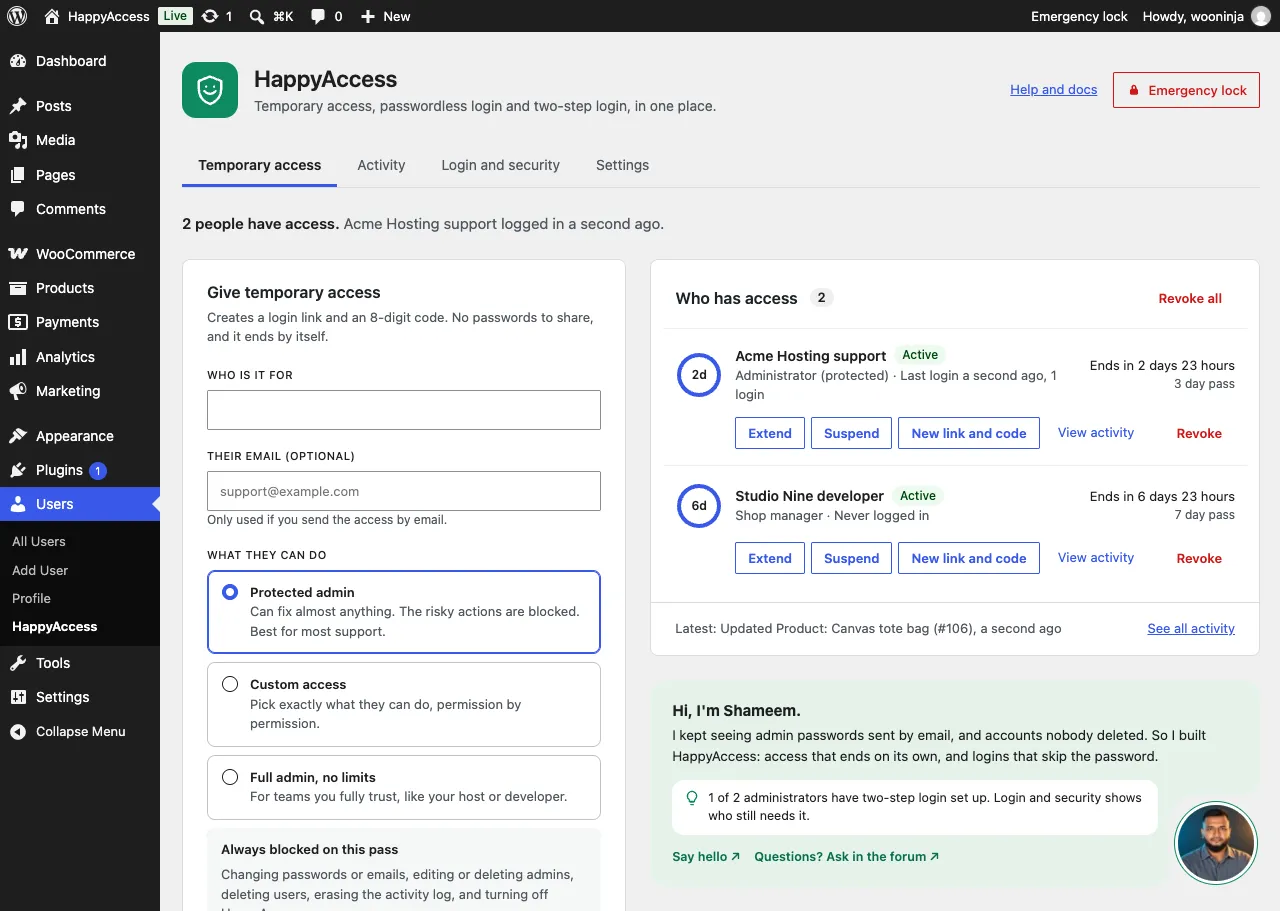
Task: Open the HappyAccess Settings tab
Action: click(x=622, y=165)
